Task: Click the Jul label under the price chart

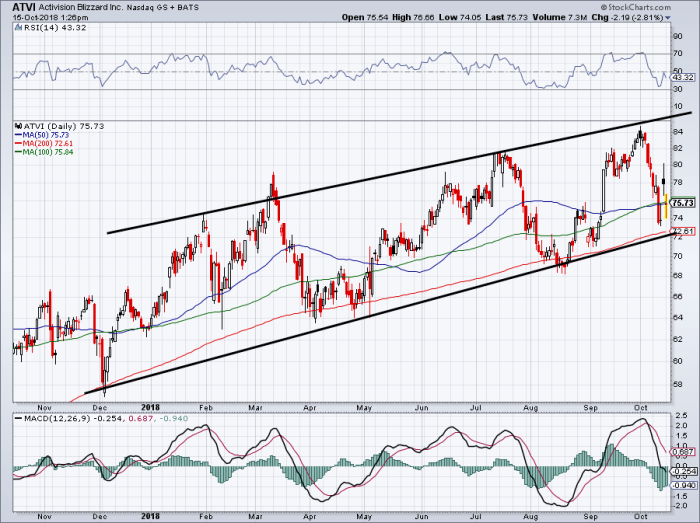Action: pyautogui.click(x=476, y=407)
